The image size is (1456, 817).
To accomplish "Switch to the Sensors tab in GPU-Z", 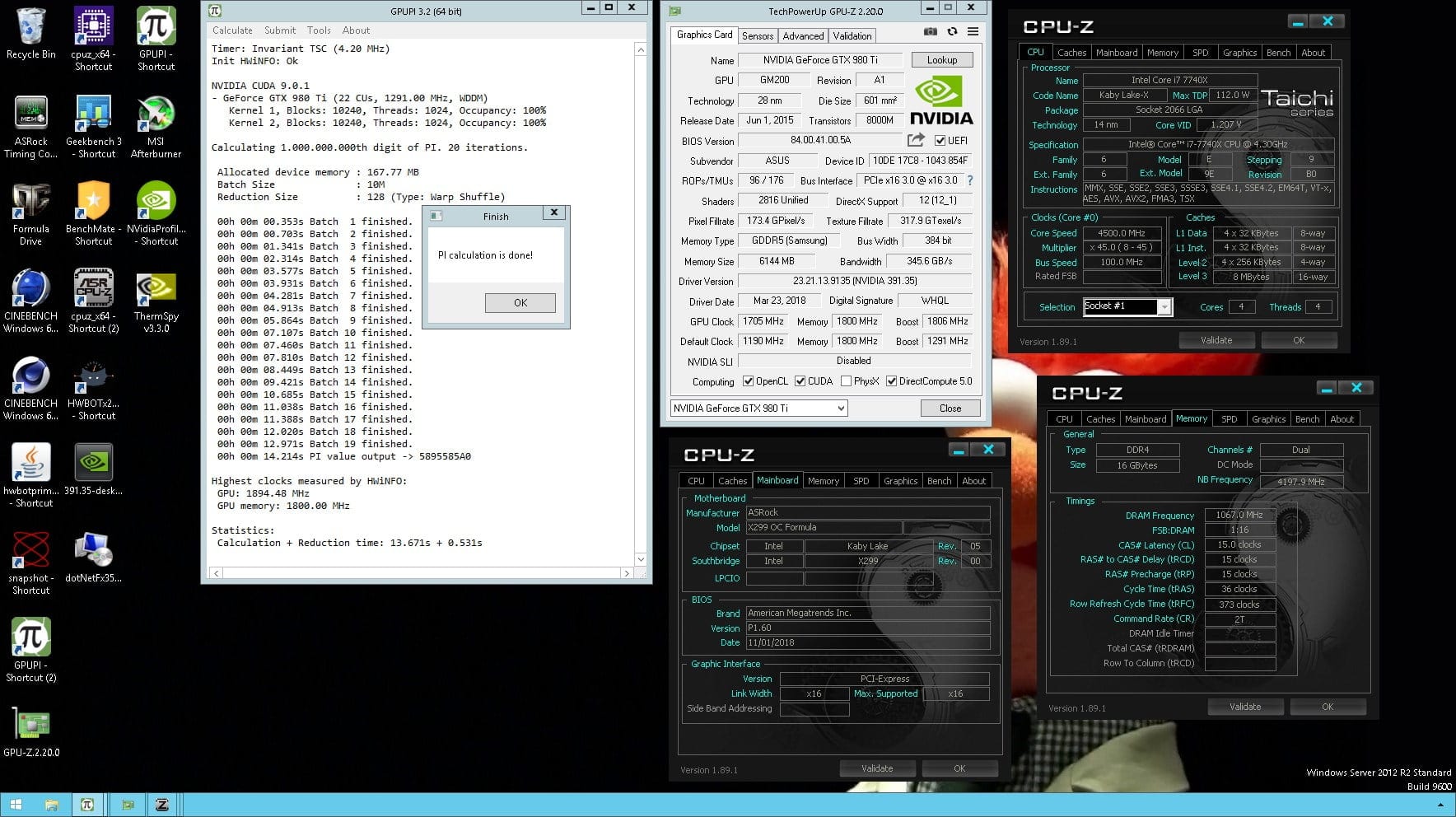I will click(757, 35).
